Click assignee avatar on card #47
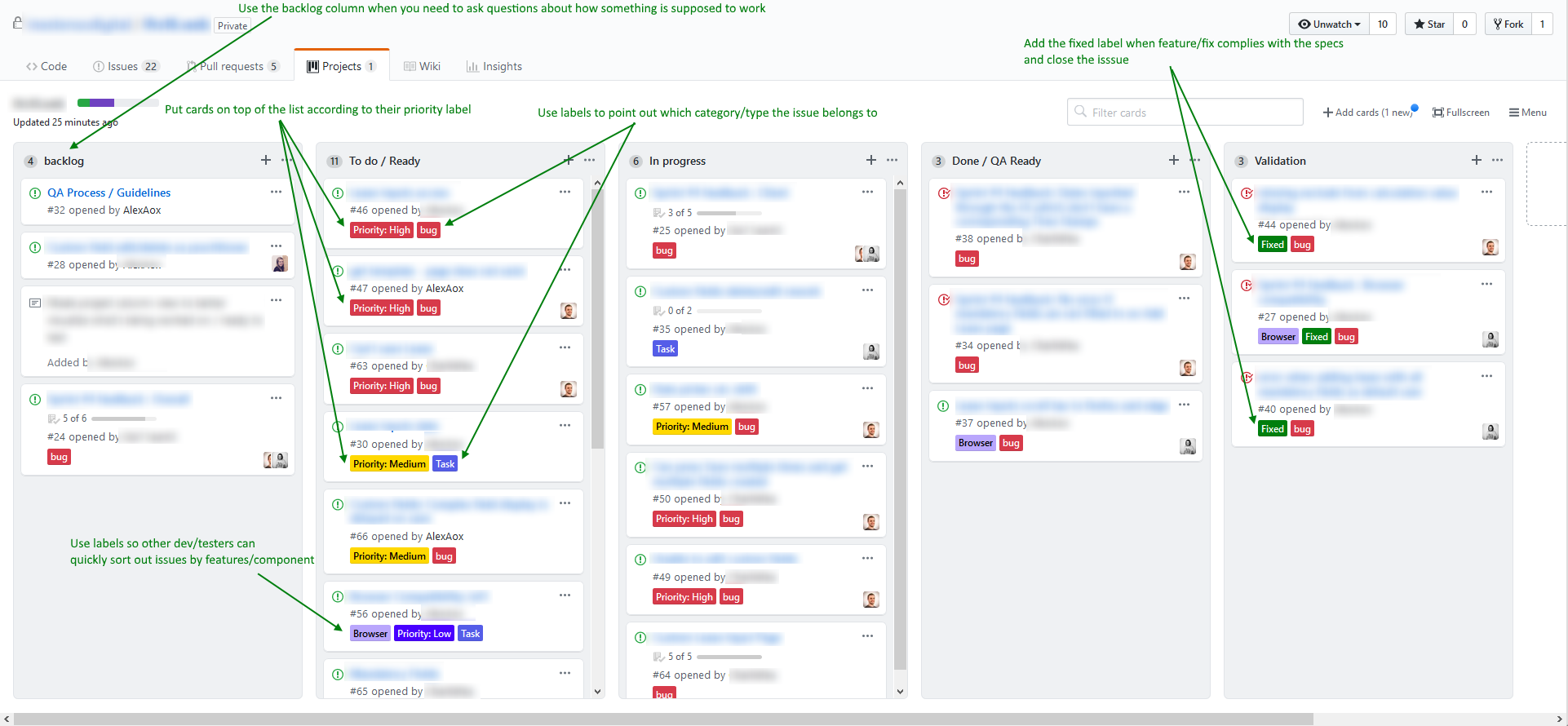1568x726 pixels. 569,310
